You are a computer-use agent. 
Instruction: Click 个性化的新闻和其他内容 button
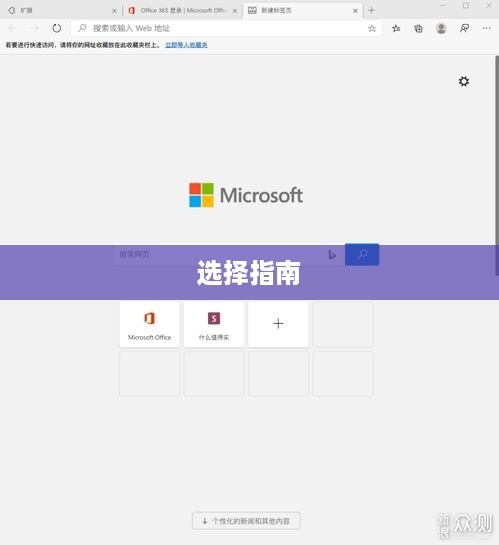point(246,521)
